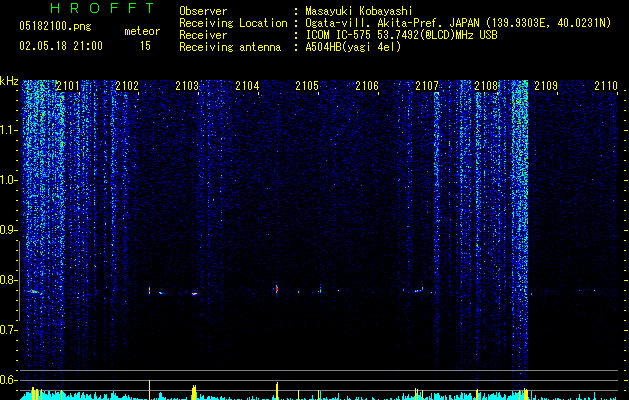
Task: Click time marker 2109
Action: 546,85
